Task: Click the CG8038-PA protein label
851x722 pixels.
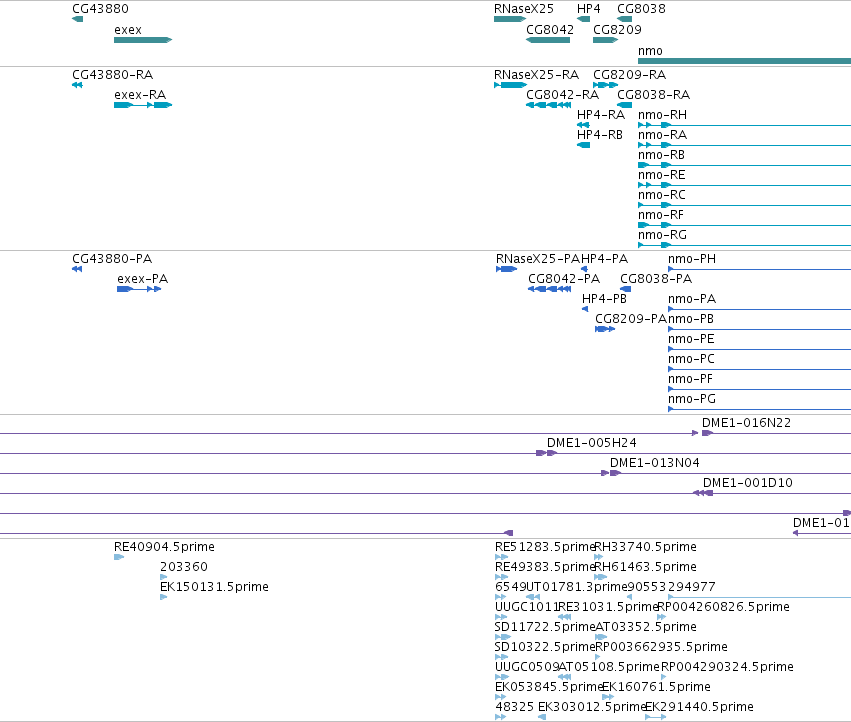Action: coord(656,279)
